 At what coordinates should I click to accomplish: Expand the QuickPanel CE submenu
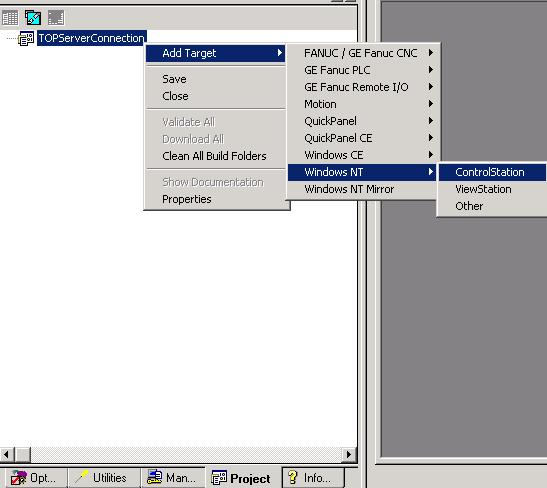coord(362,138)
